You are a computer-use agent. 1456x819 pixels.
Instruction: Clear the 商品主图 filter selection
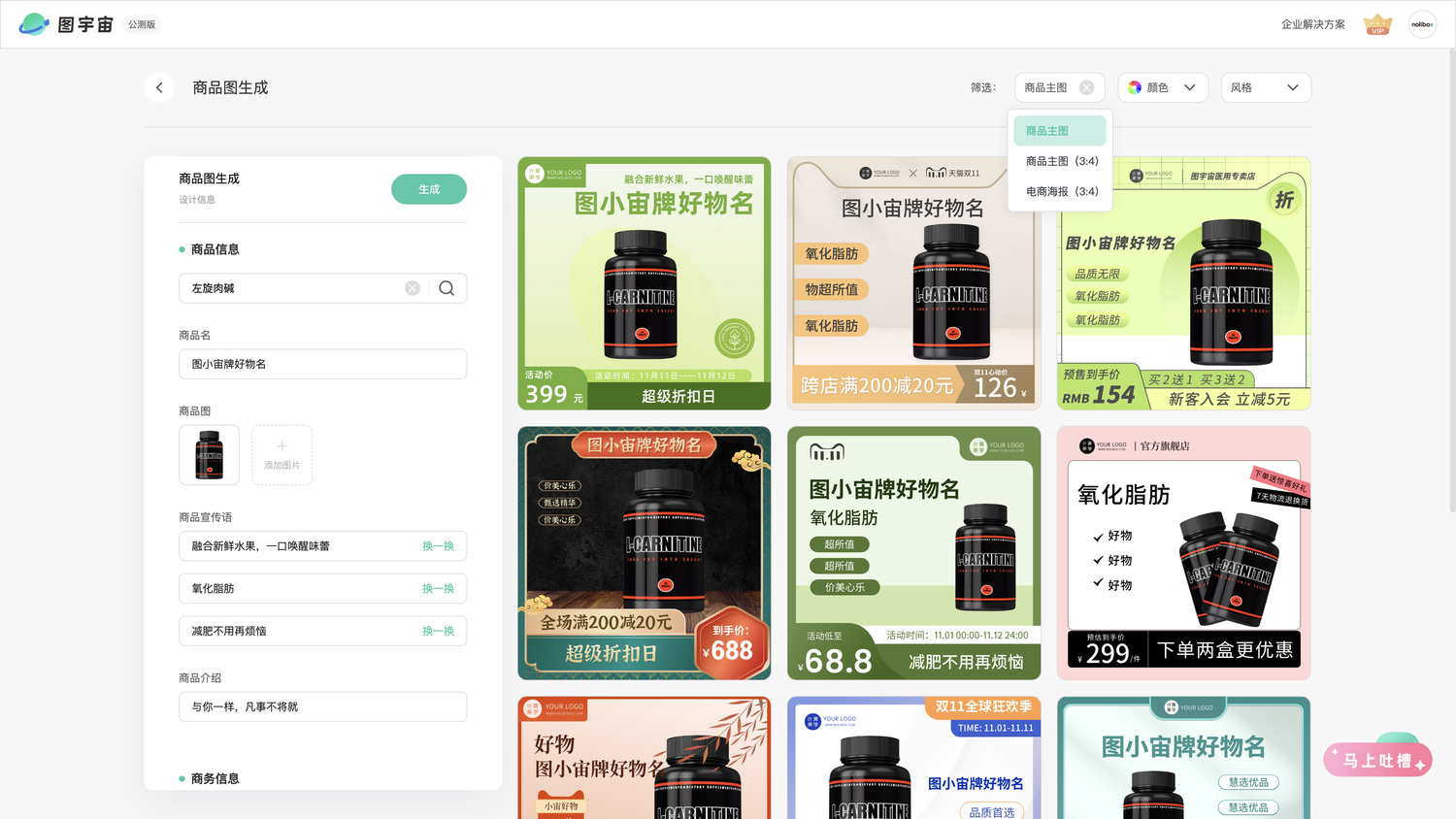(1086, 87)
